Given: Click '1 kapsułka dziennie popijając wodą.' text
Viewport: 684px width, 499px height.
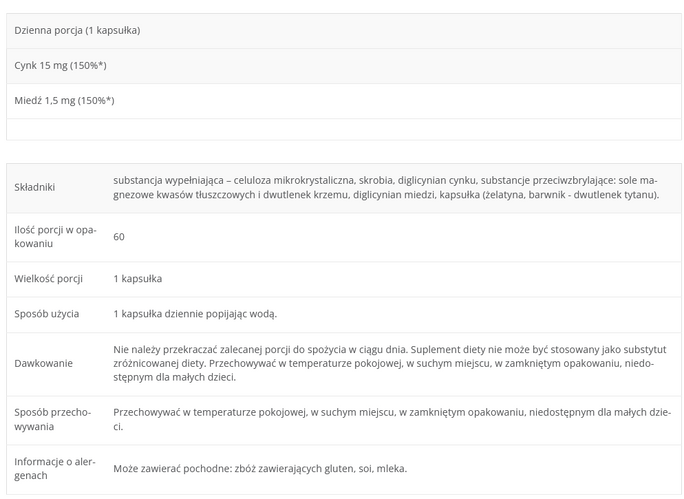Looking at the screenshot, I should 195,314.
